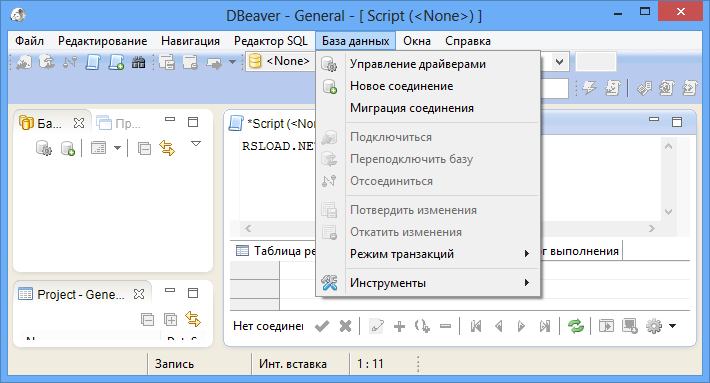Image resolution: width=710 pixels, height=383 pixels.
Task: Click the delete row minus icon in the results toolbar
Action: (446, 326)
